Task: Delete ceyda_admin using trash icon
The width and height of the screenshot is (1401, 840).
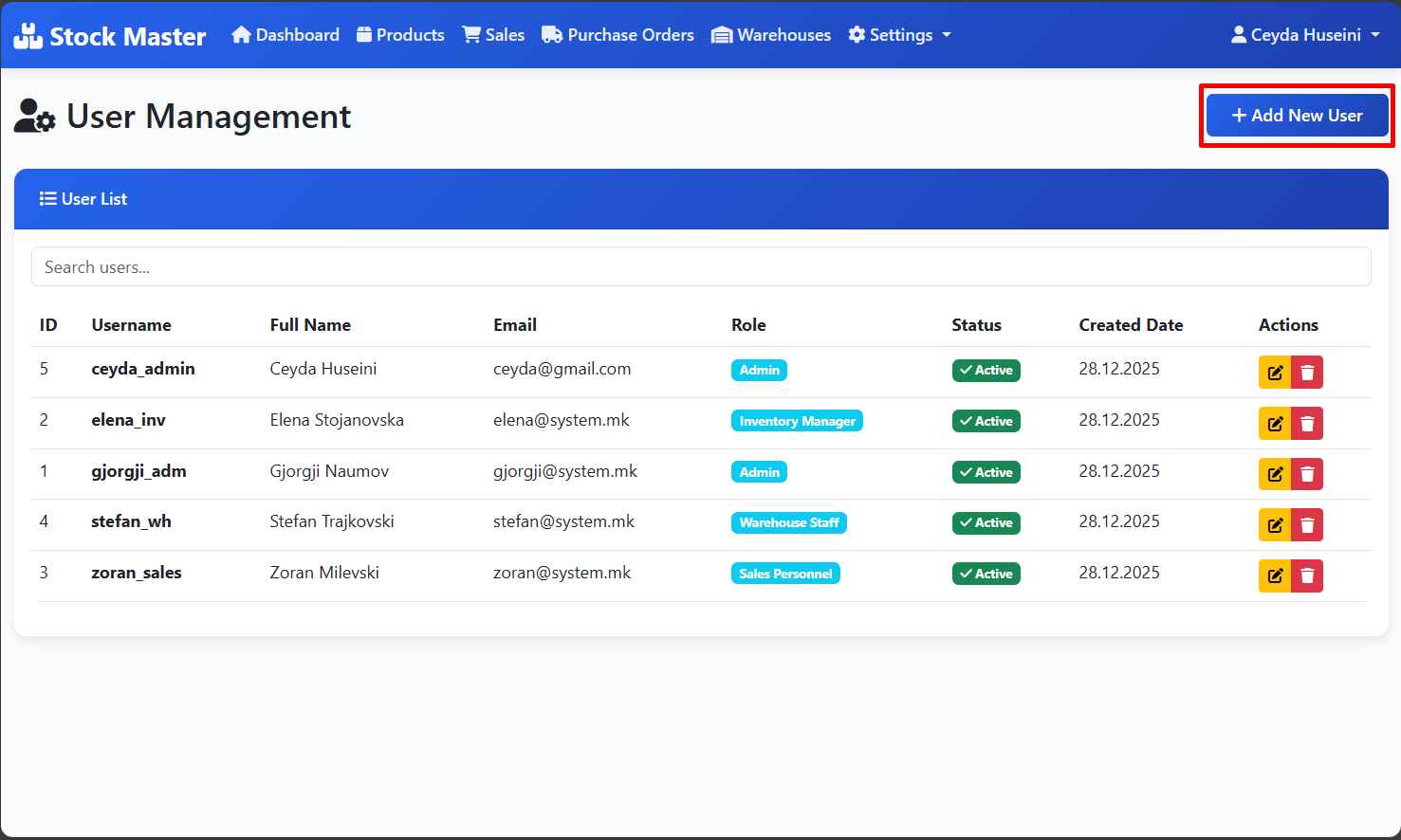Action: 1307,373
